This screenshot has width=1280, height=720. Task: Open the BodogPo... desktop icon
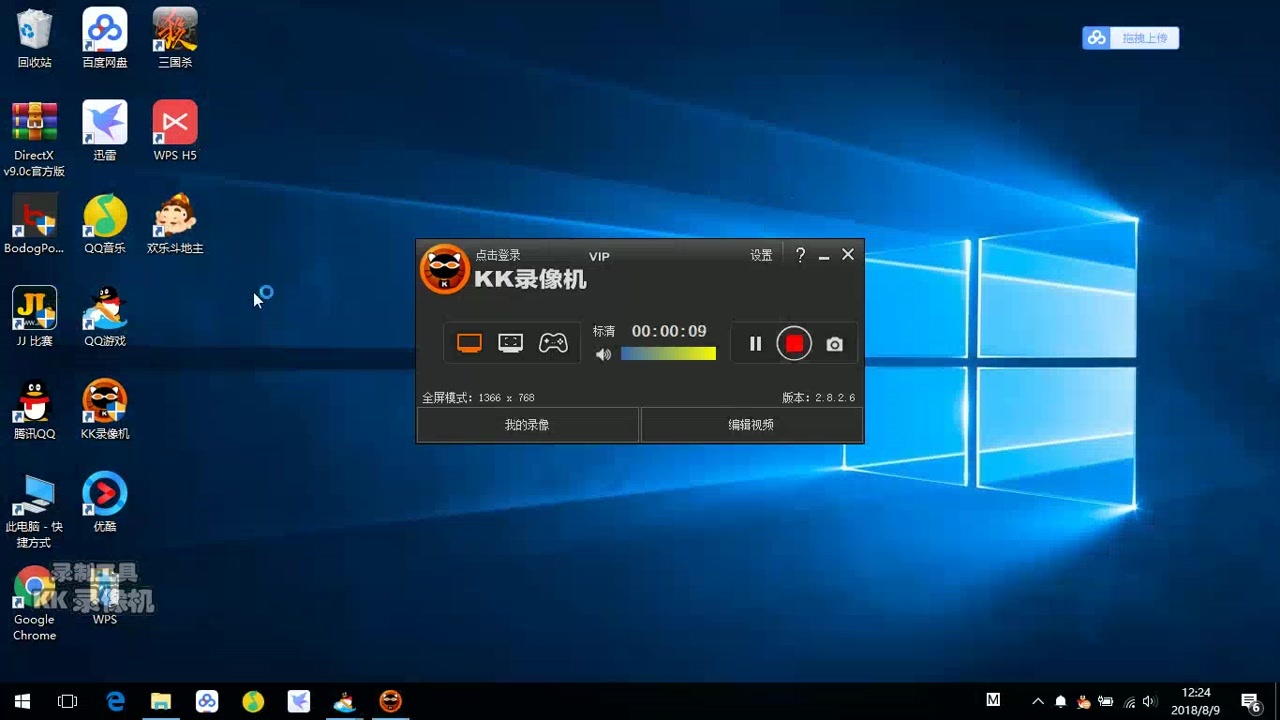pos(34,224)
